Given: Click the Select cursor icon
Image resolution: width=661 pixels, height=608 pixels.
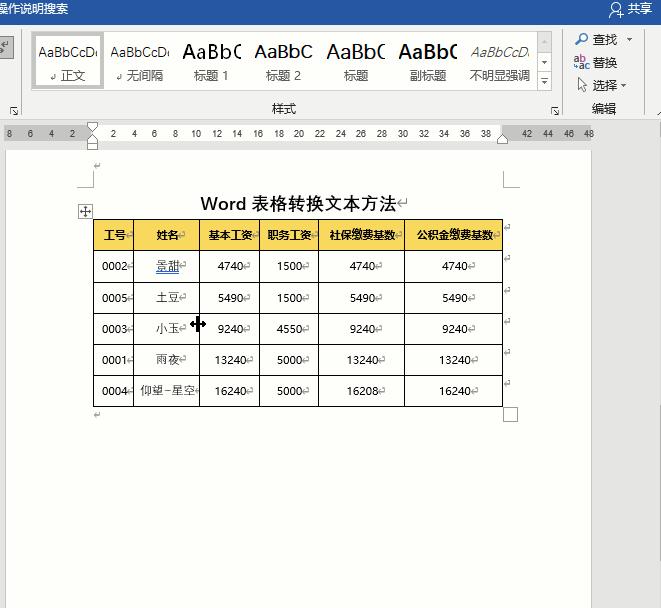Looking at the screenshot, I should pos(582,85).
